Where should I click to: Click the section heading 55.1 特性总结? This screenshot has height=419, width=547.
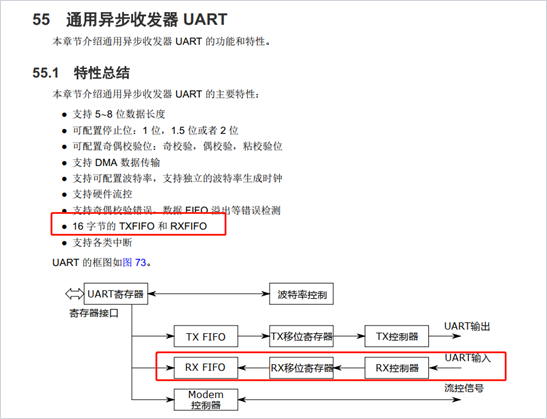point(81,73)
